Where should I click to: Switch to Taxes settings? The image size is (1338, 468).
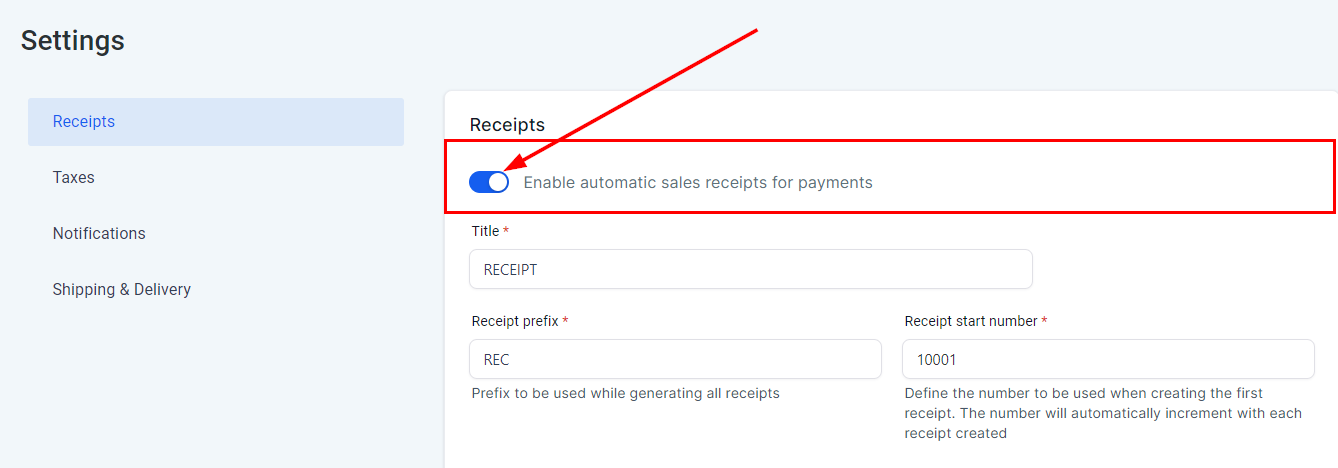tap(74, 178)
